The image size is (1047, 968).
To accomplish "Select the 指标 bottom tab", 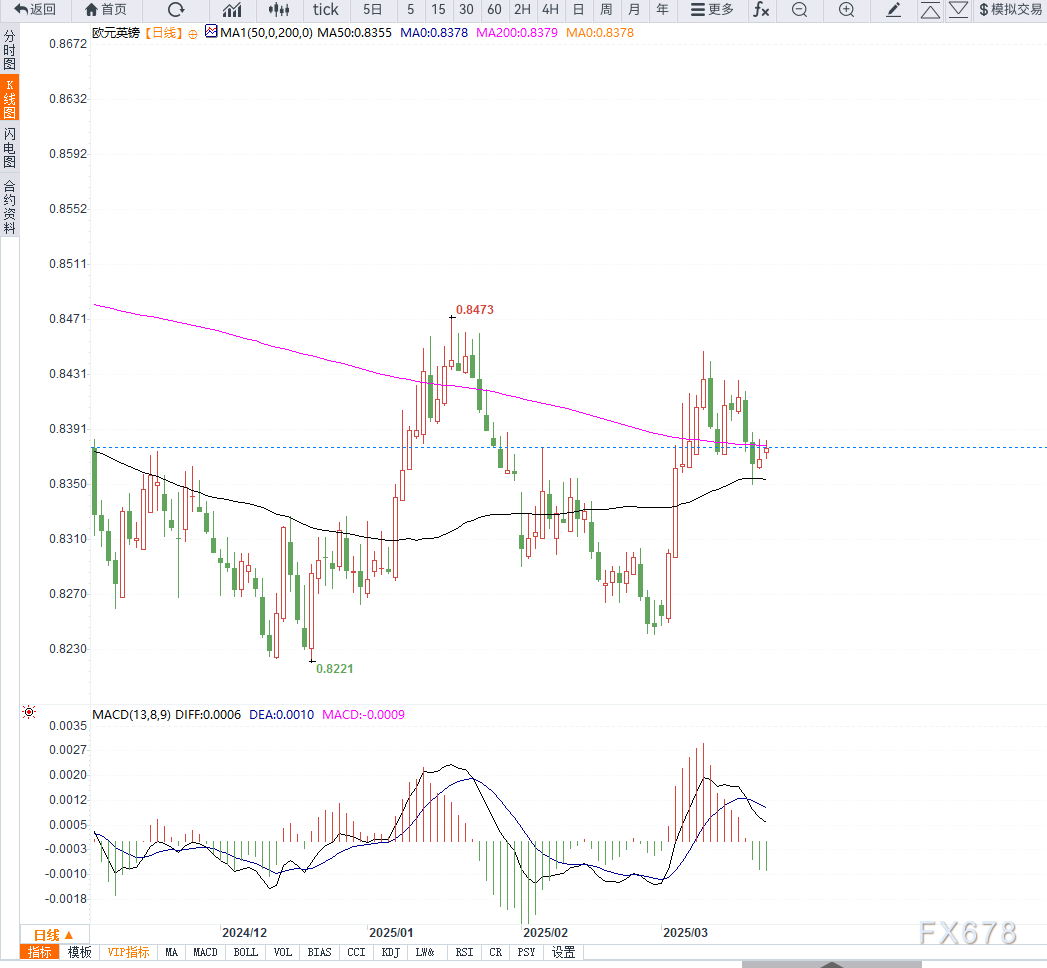I will tap(40, 952).
